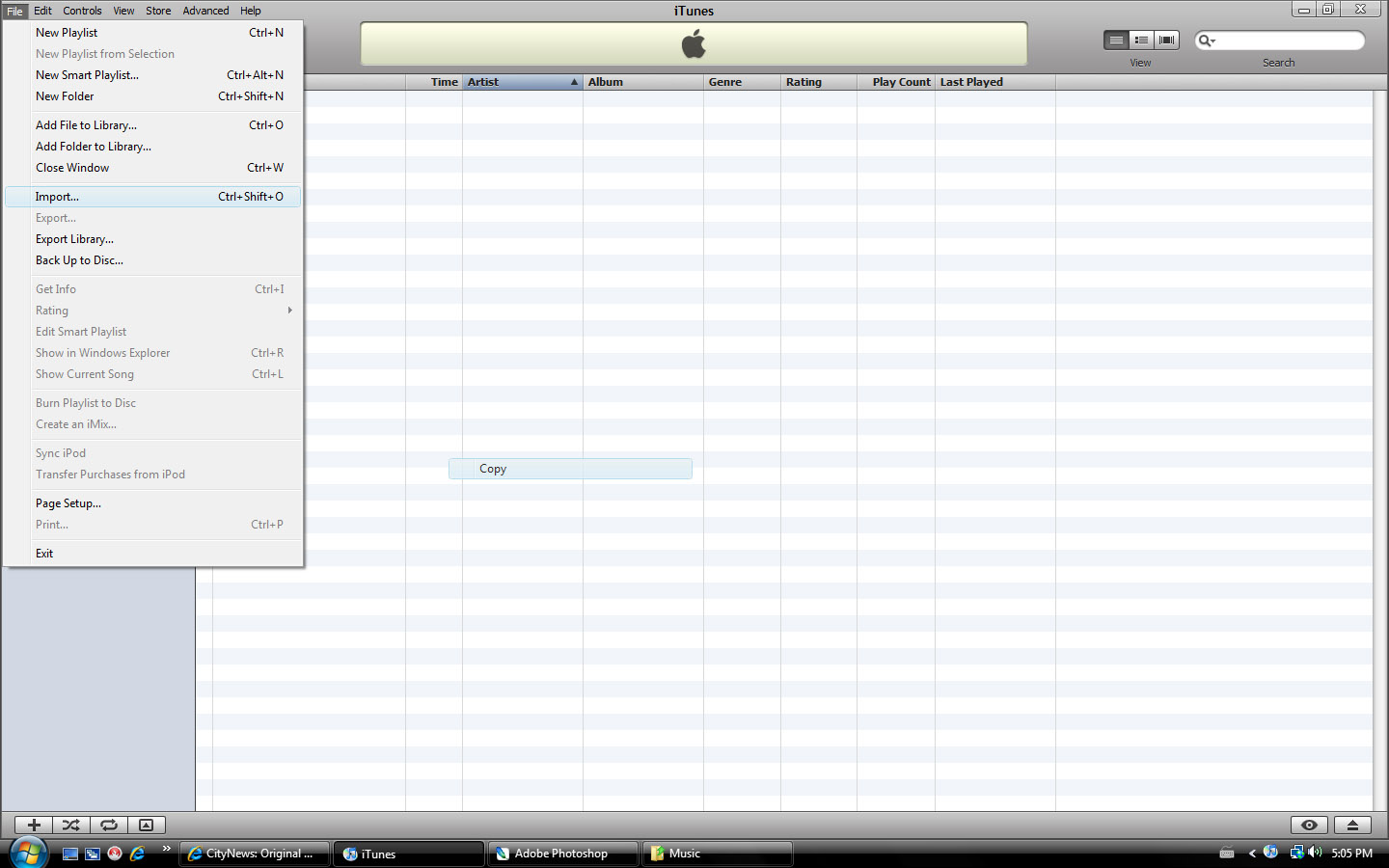1389x868 pixels.
Task: Open the Music folder taskbar button
Action: tap(718, 854)
